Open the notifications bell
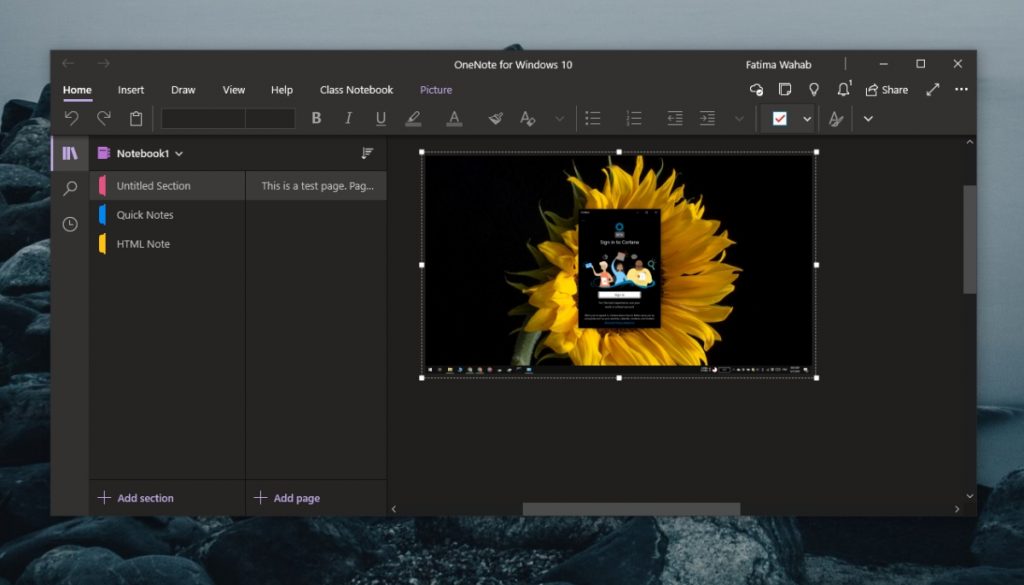1024x585 pixels. tap(843, 90)
